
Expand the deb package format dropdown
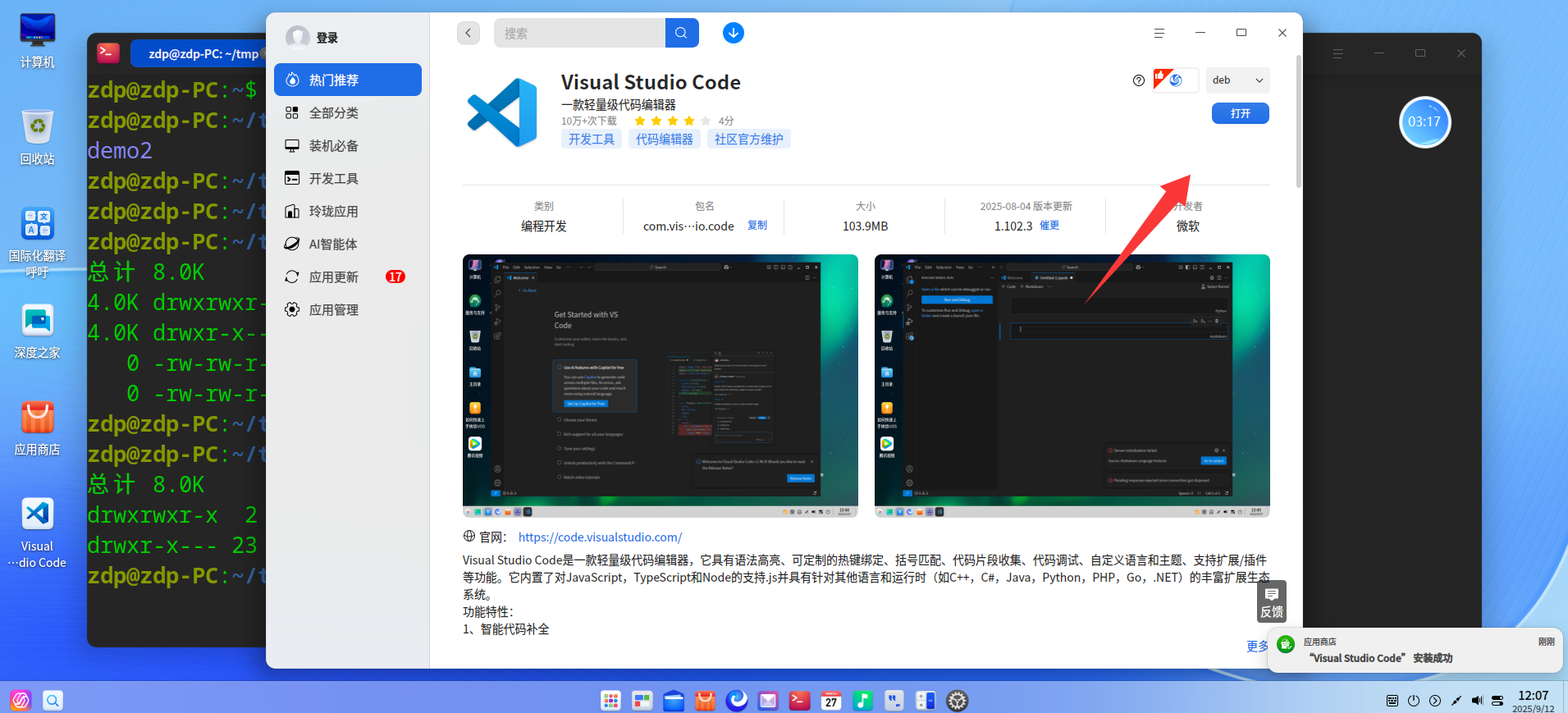pos(1237,80)
